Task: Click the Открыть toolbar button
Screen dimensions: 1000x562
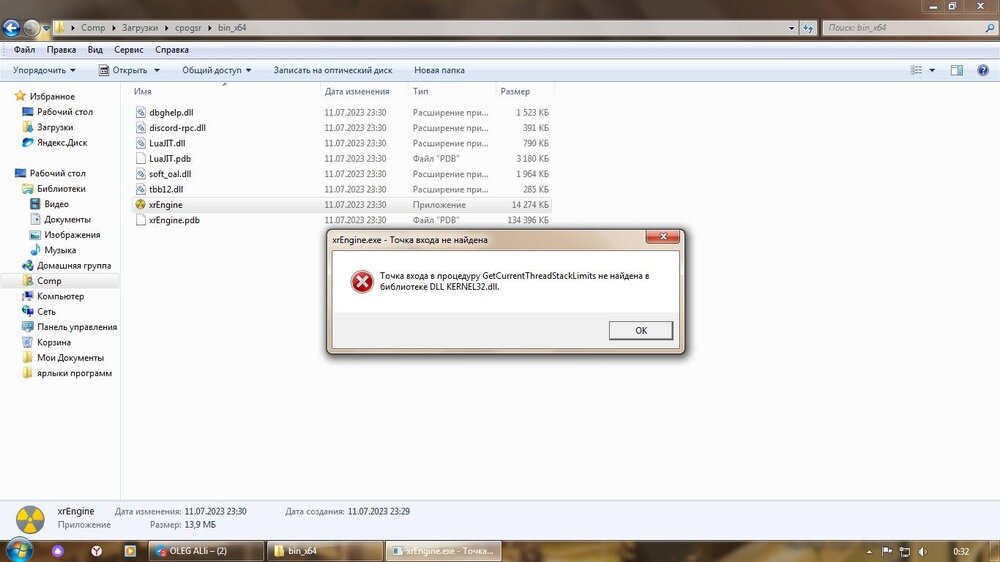Action: (x=122, y=70)
